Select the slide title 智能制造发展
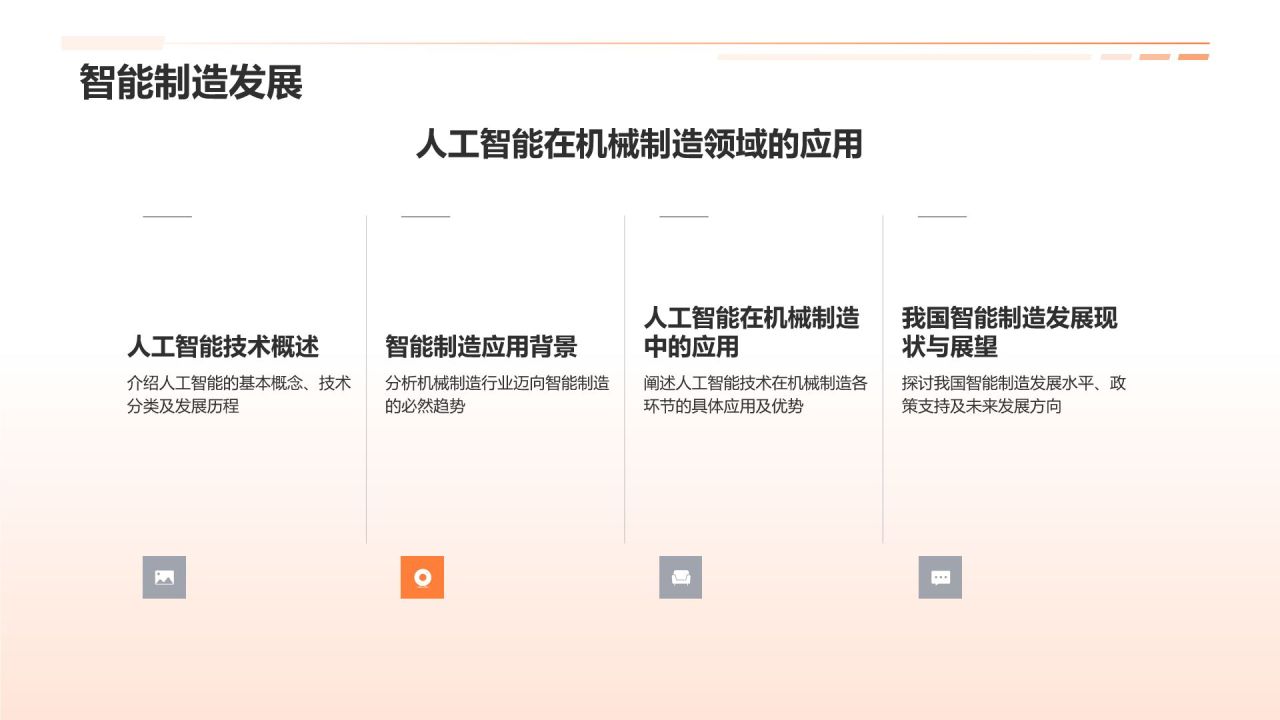1280x720 pixels. click(191, 83)
